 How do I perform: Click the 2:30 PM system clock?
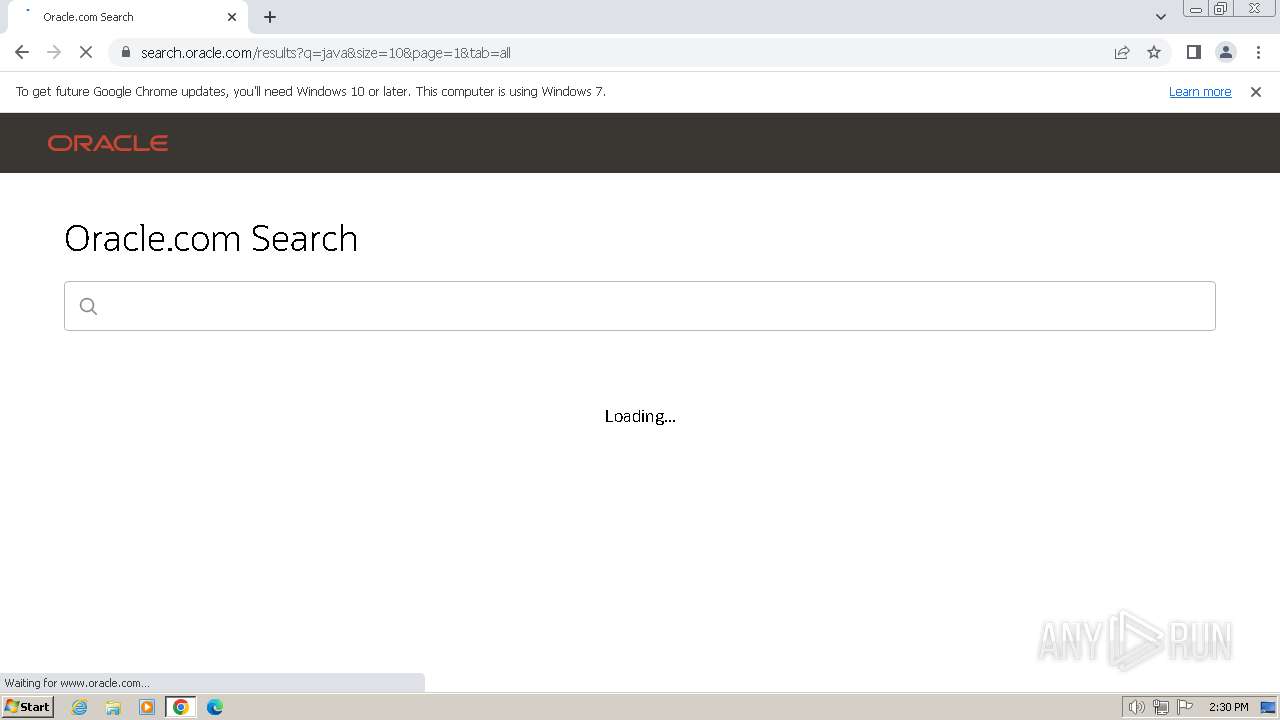point(1229,707)
